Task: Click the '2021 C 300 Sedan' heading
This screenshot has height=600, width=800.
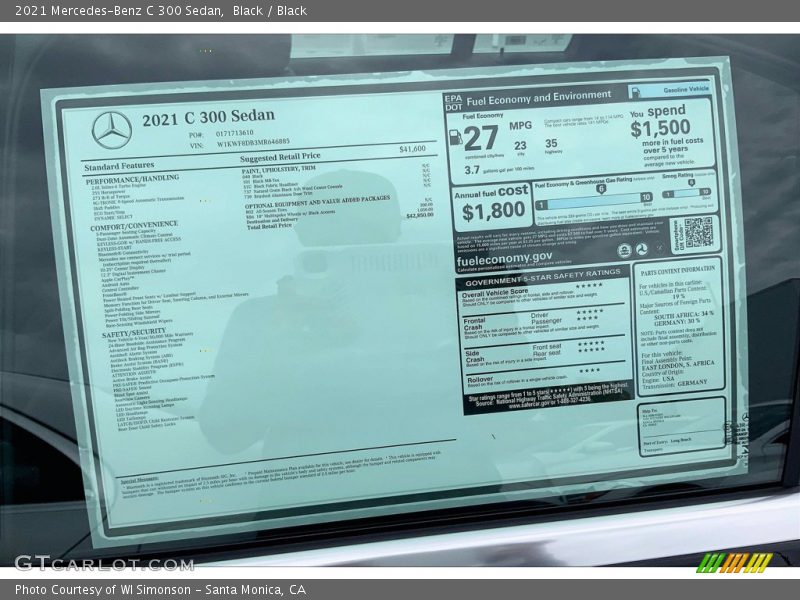Action: tap(208, 117)
